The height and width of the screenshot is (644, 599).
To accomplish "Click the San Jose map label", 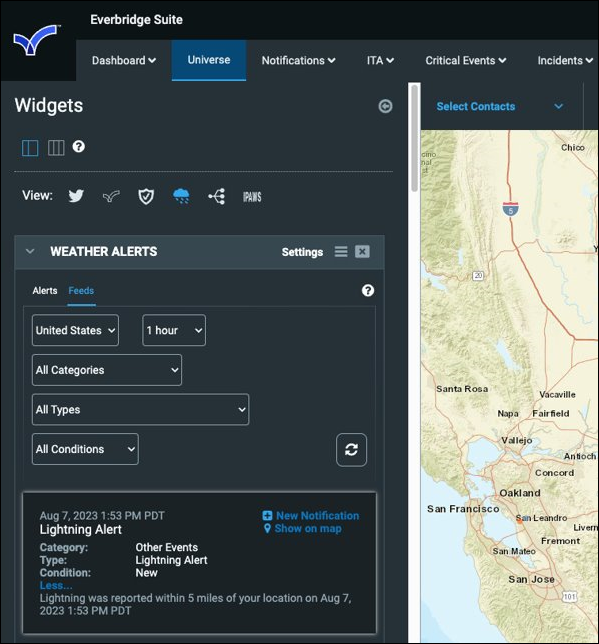I will (532, 580).
